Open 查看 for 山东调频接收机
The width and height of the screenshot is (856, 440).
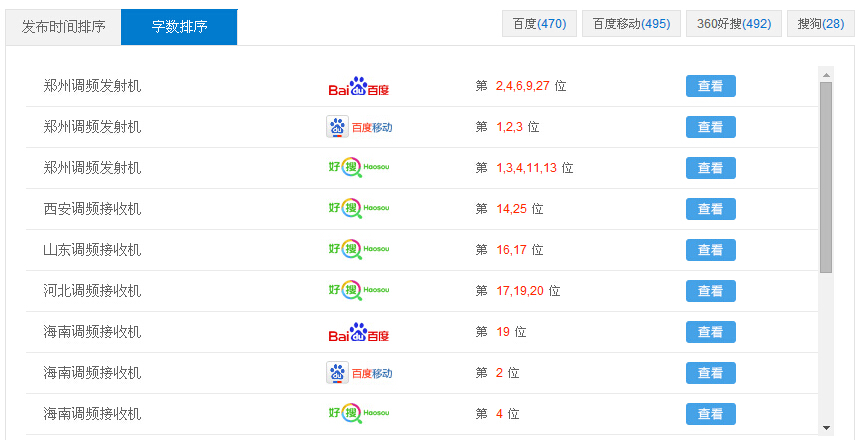click(x=711, y=250)
